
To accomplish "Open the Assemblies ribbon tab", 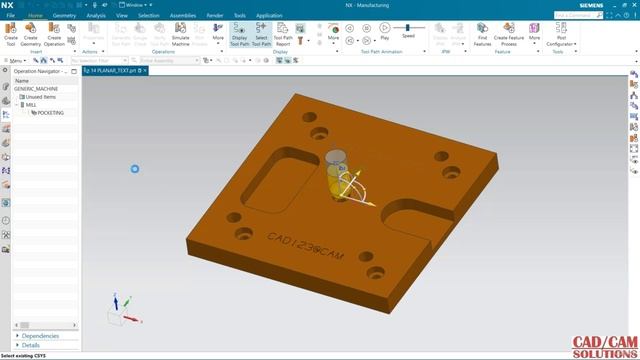I will tap(183, 16).
